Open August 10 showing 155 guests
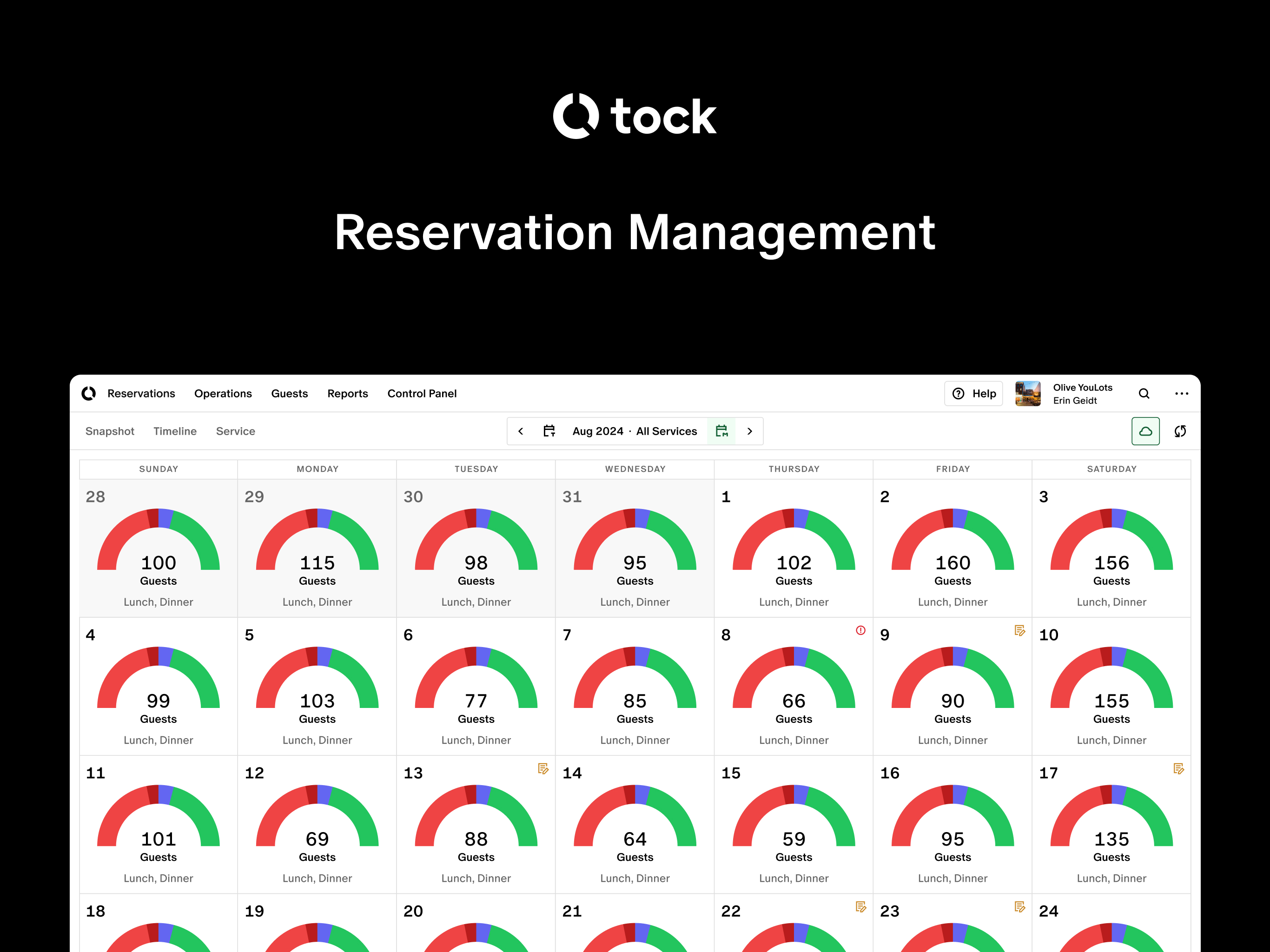This screenshot has height=952, width=1270. [x=1111, y=686]
